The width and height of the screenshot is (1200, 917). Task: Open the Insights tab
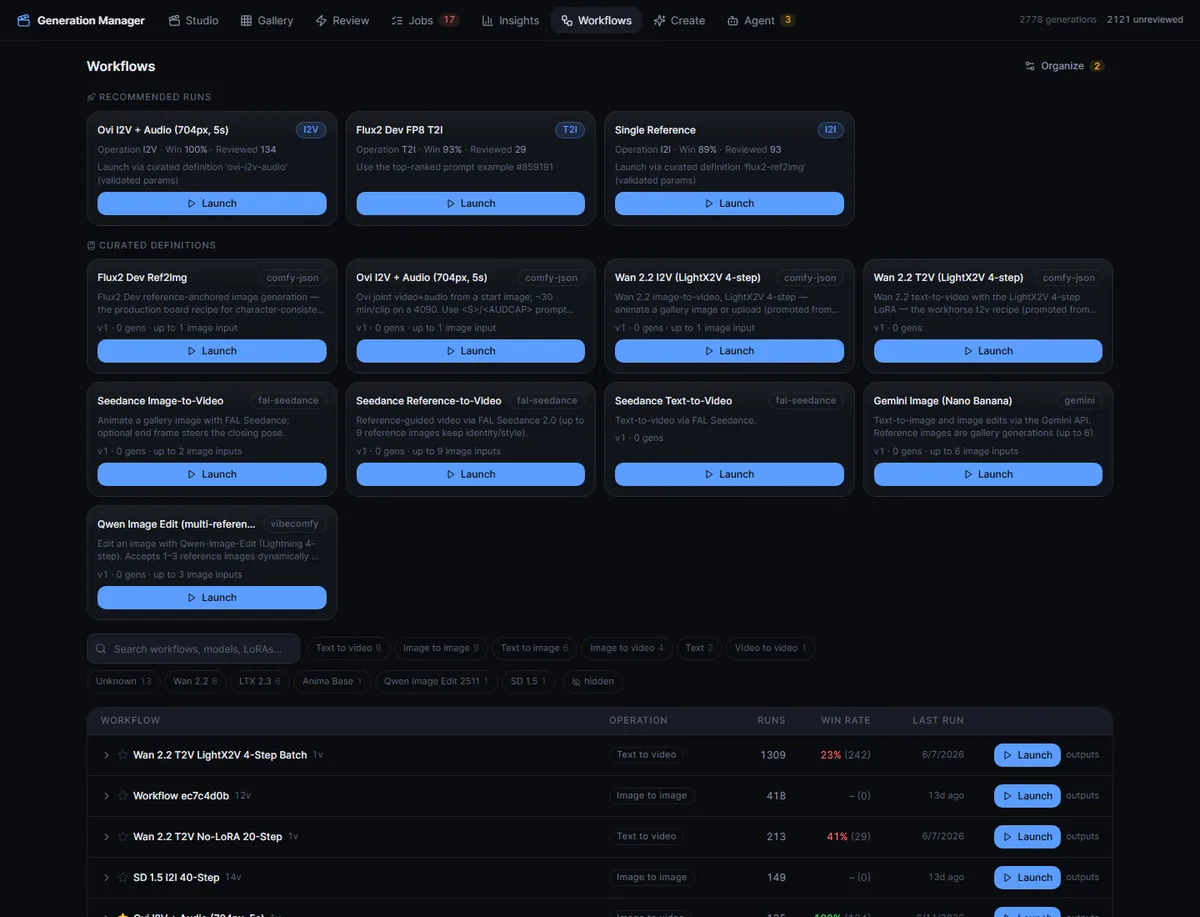(510, 20)
